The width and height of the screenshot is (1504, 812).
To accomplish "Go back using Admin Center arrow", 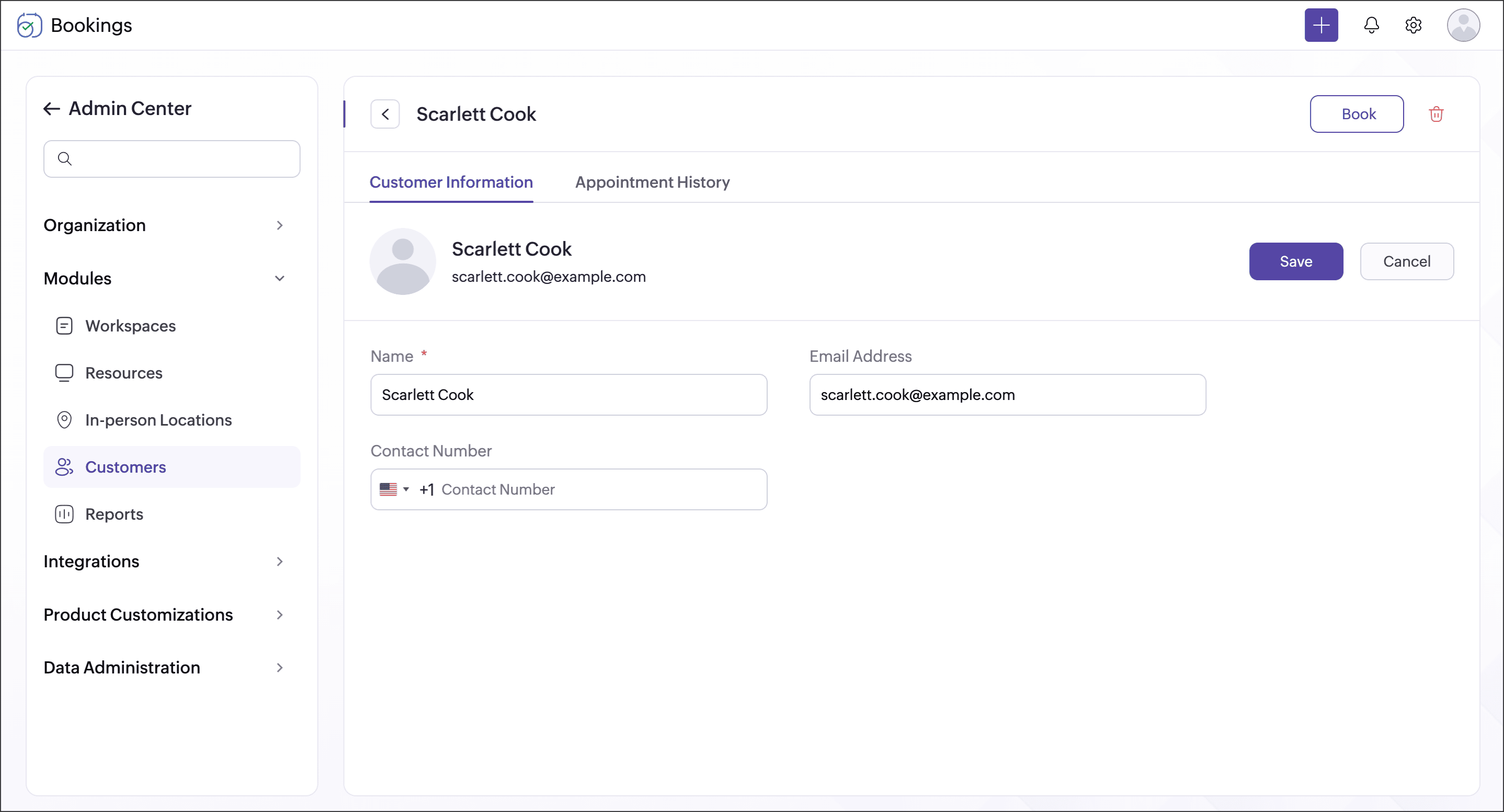I will [x=51, y=109].
